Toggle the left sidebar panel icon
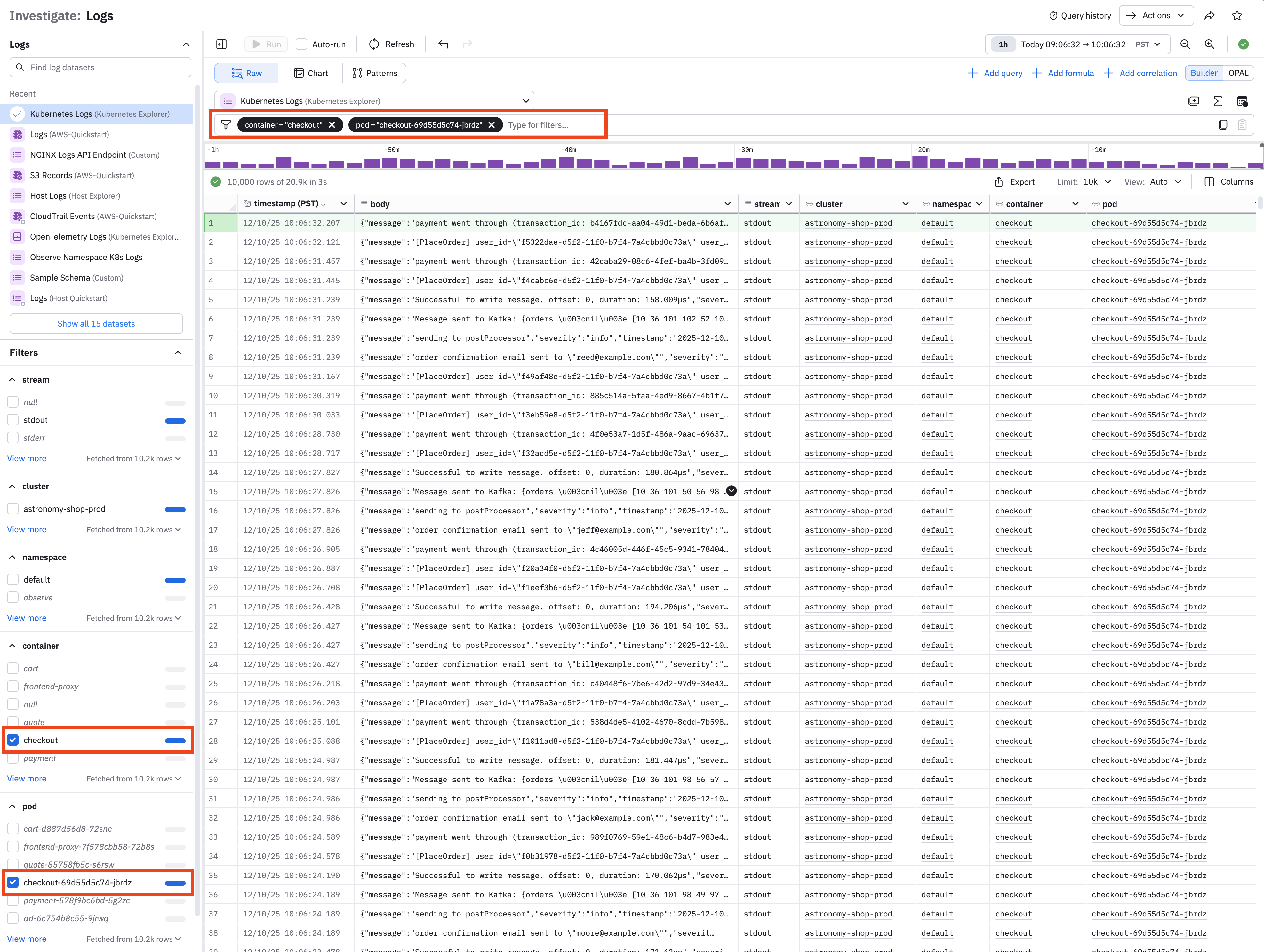Image resolution: width=1264 pixels, height=952 pixels. (x=222, y=44)
